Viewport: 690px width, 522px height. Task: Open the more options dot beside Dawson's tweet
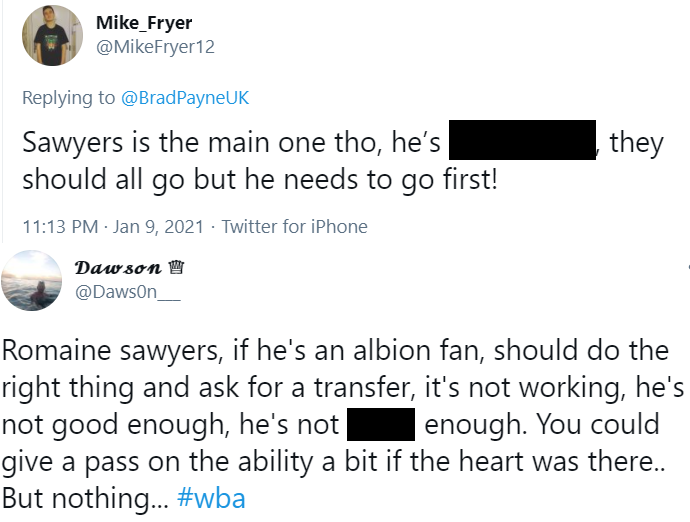(x=688, y=266)
